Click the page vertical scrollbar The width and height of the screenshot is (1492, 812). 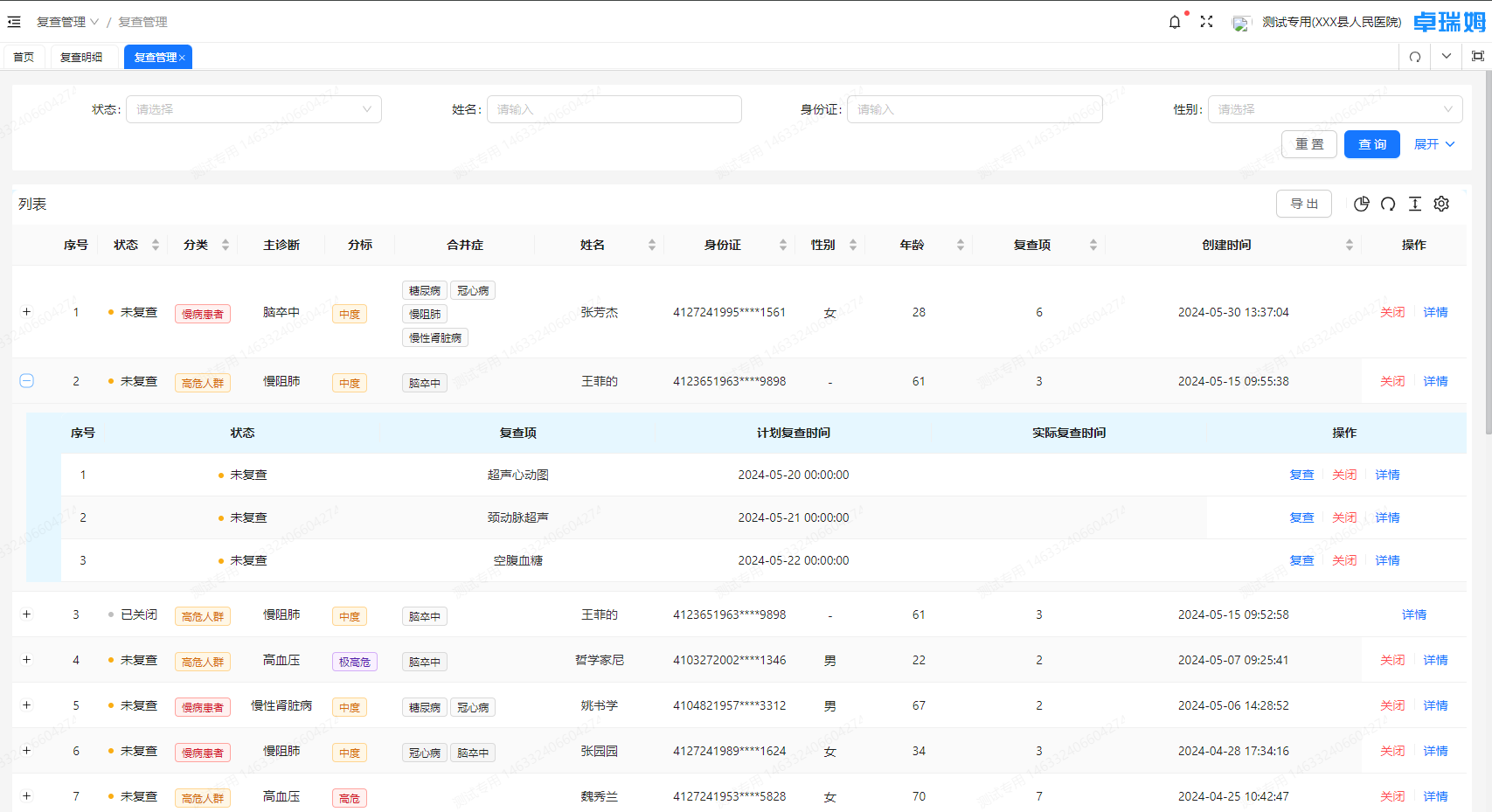pos(1488,253)
